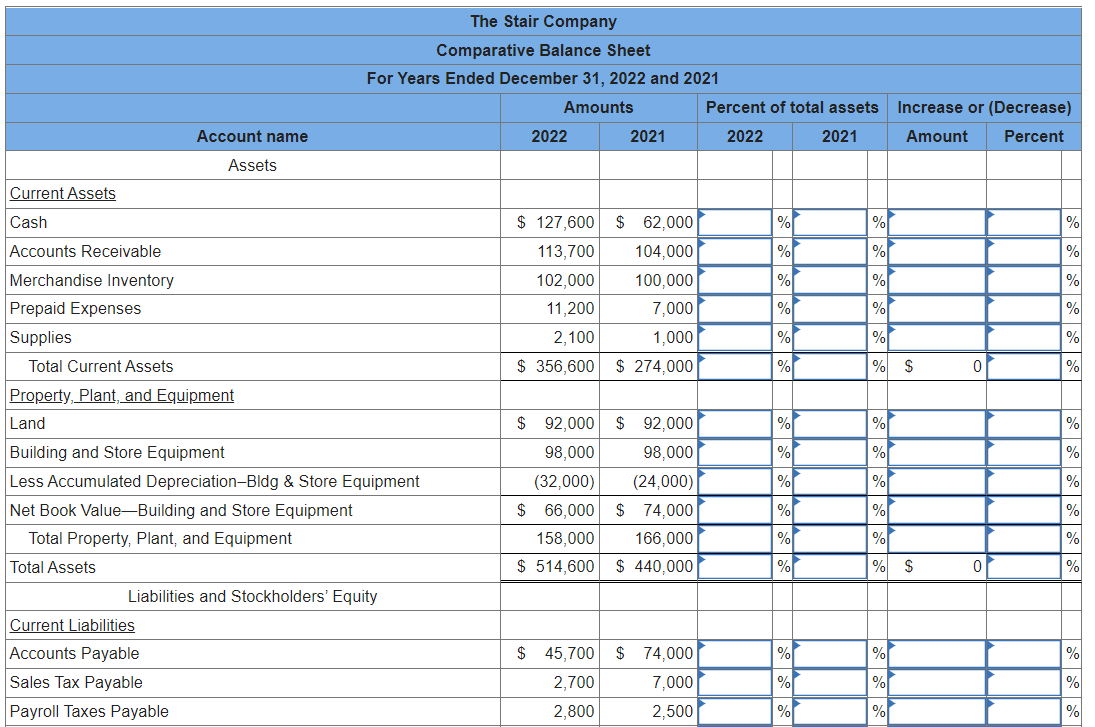
Task: Click Land 2021 percent field
Action: [830, 424]
